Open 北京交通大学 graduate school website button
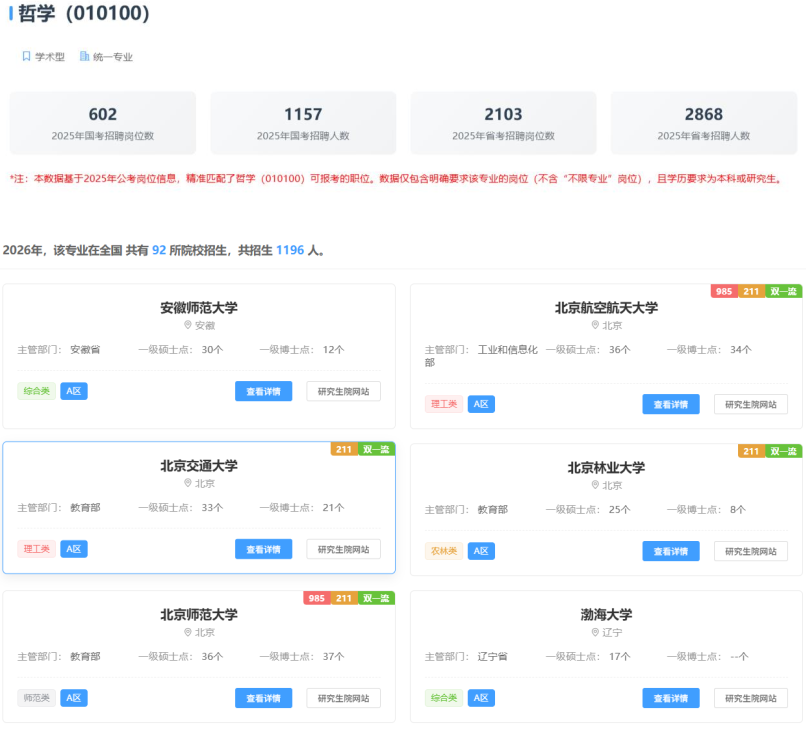Viewport: 806px width, 734px height. click(343, 549)
